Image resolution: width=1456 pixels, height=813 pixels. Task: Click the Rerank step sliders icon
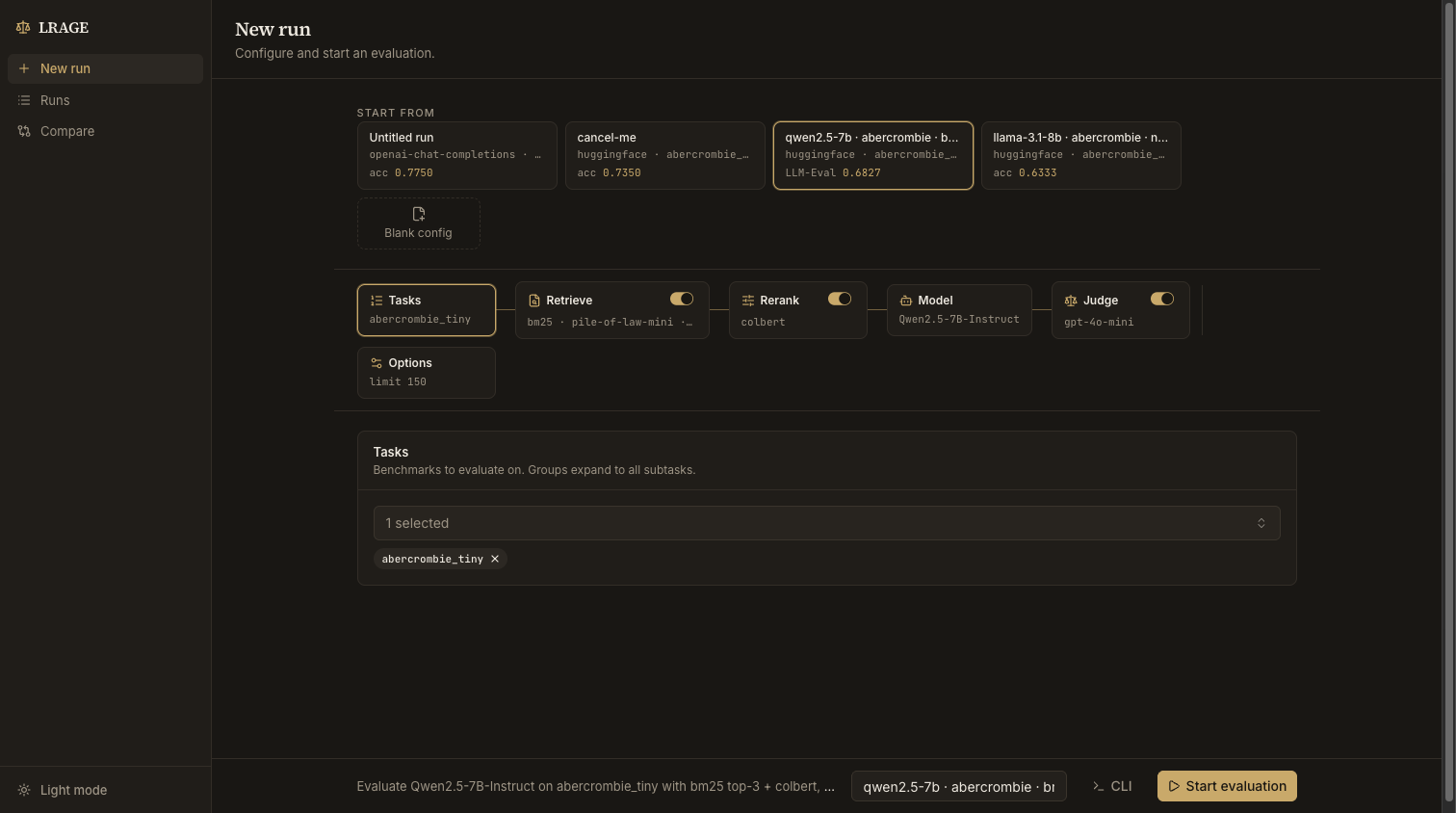(748, 301)
